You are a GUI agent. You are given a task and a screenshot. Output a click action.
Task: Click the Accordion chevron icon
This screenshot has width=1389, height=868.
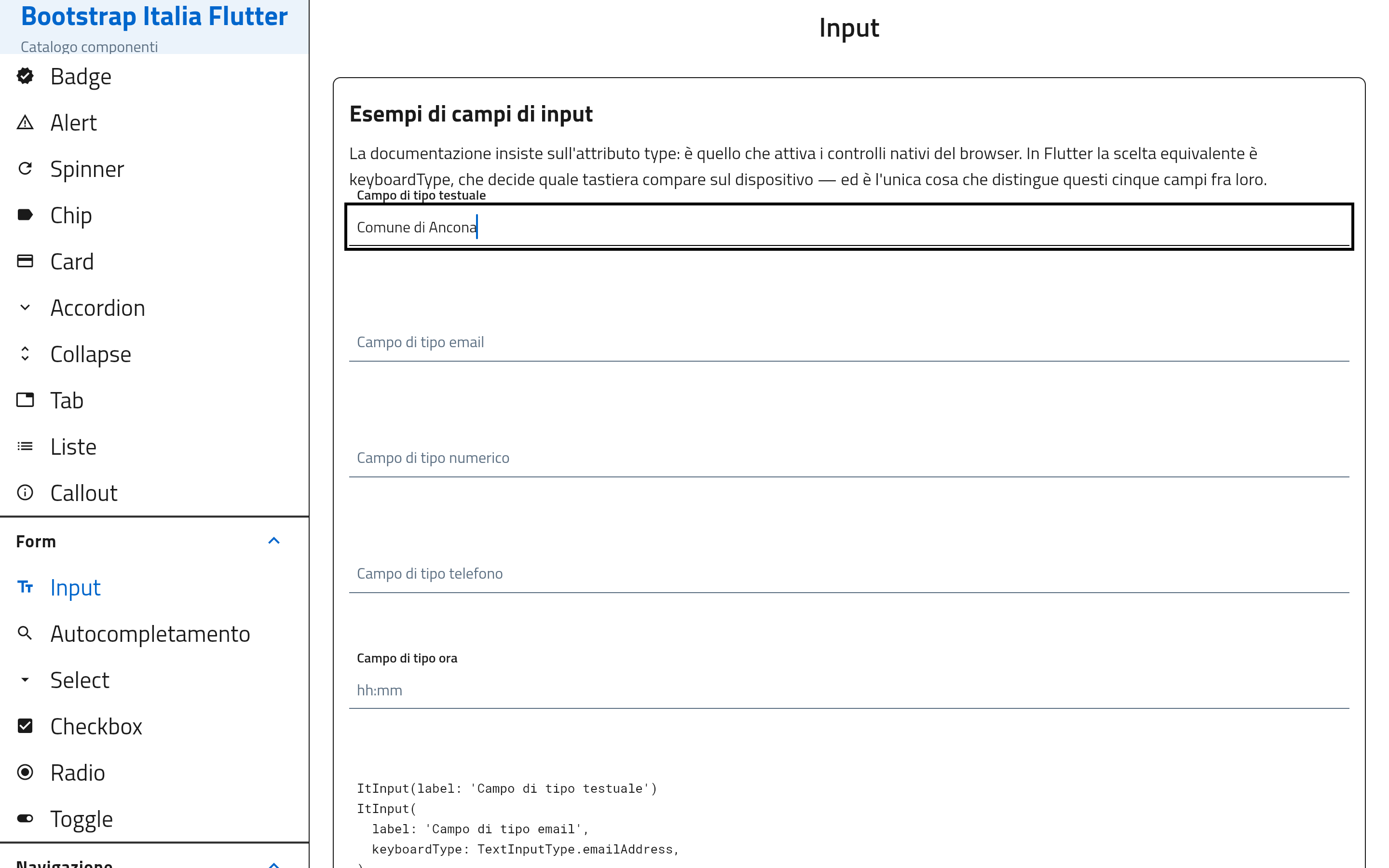point(25,308)
